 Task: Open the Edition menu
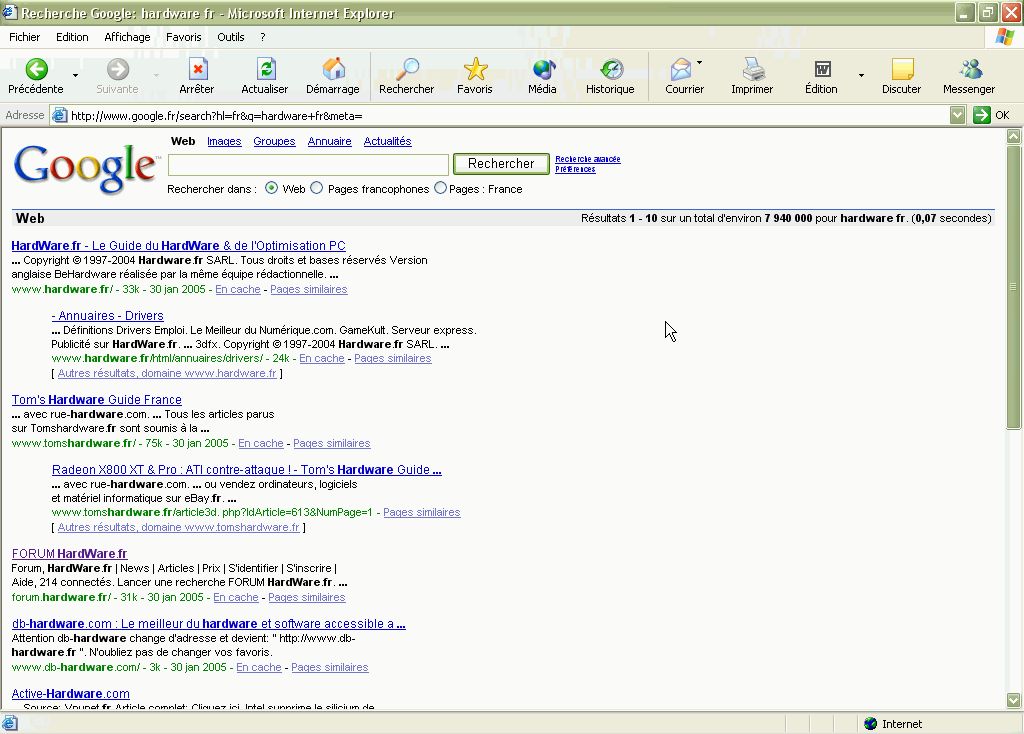point(72,37)
